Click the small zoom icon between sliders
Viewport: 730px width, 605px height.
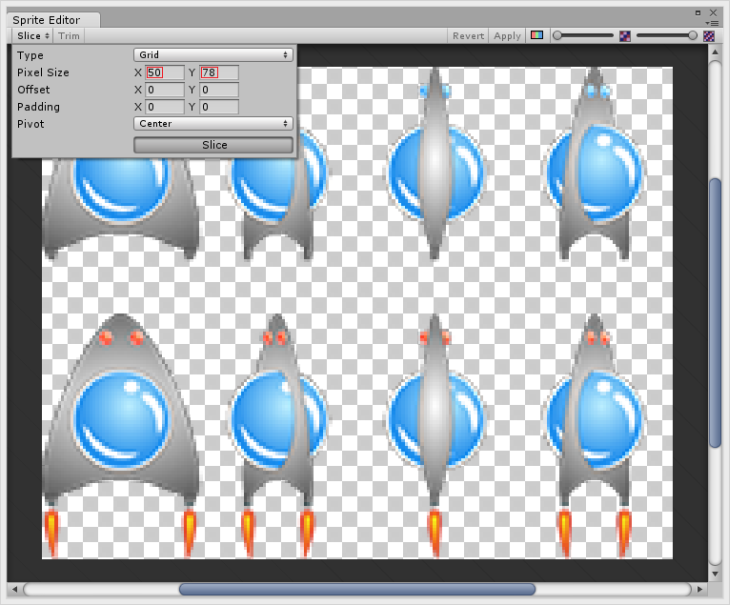pyautogui.click(x=625, y=36)
